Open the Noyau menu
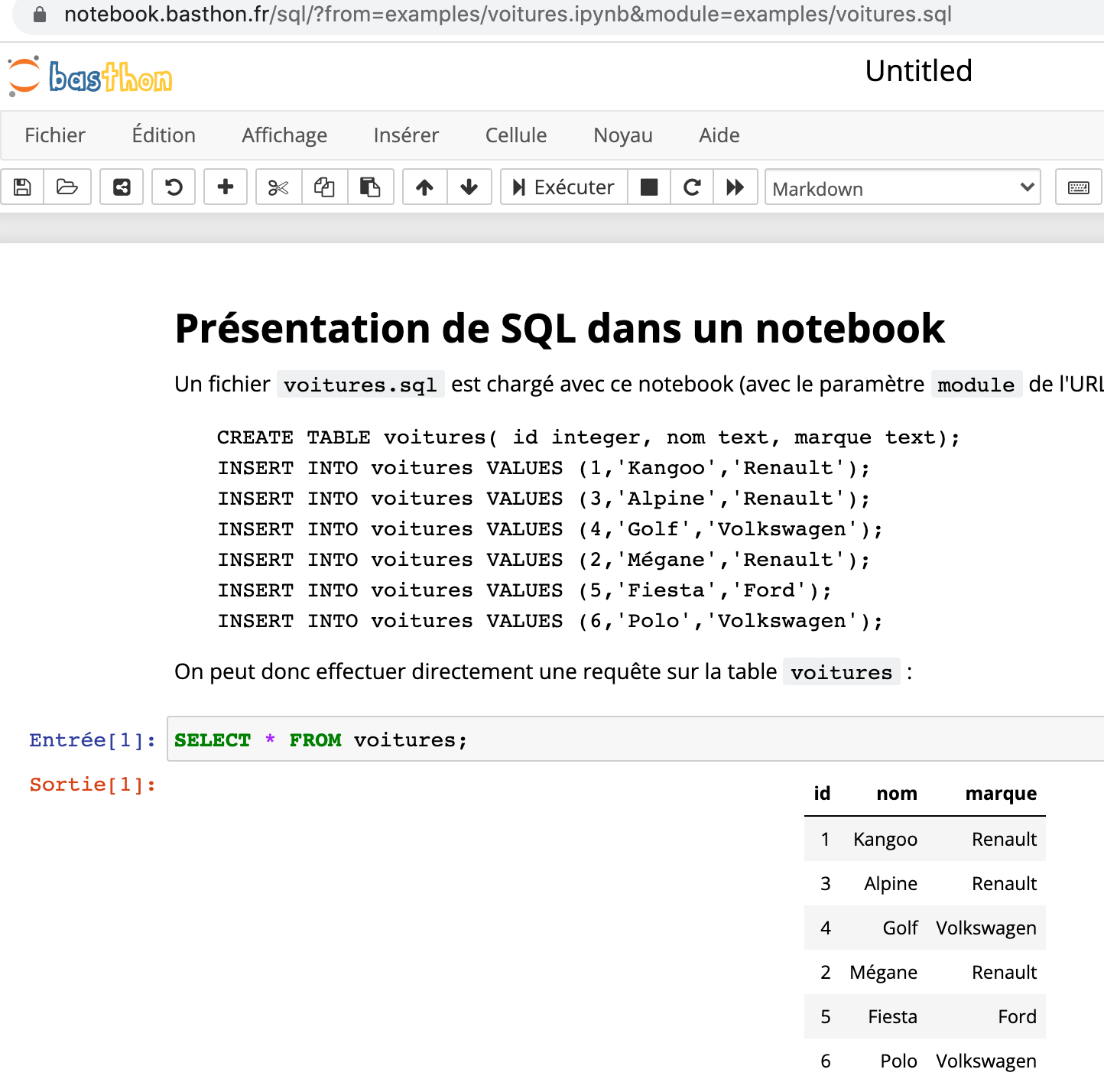This screenshot has width=1104, height=1092. click(x=622, y=135)
